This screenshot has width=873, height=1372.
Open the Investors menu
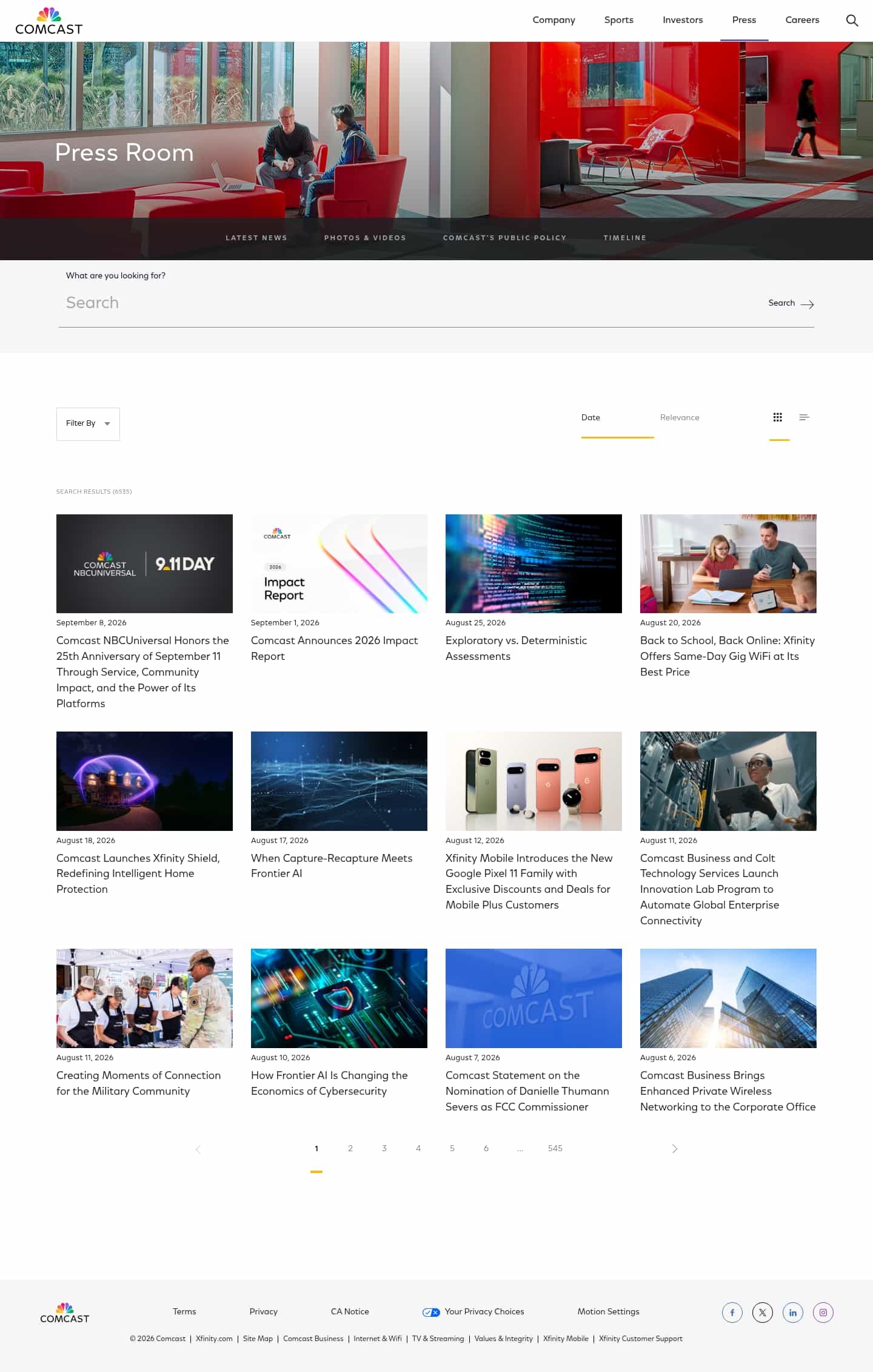tap(683, 20)
